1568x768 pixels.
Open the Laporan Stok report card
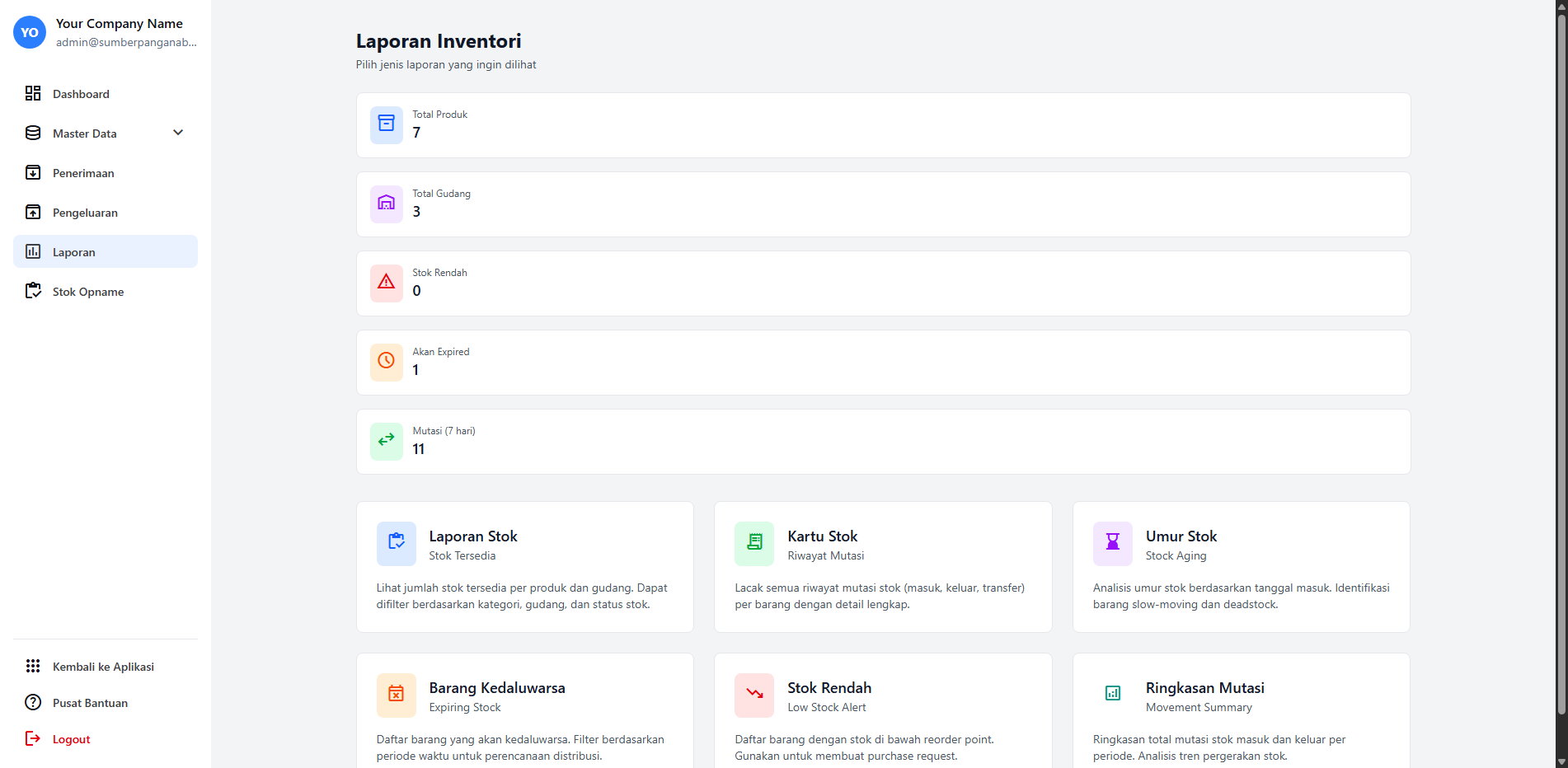524,567
